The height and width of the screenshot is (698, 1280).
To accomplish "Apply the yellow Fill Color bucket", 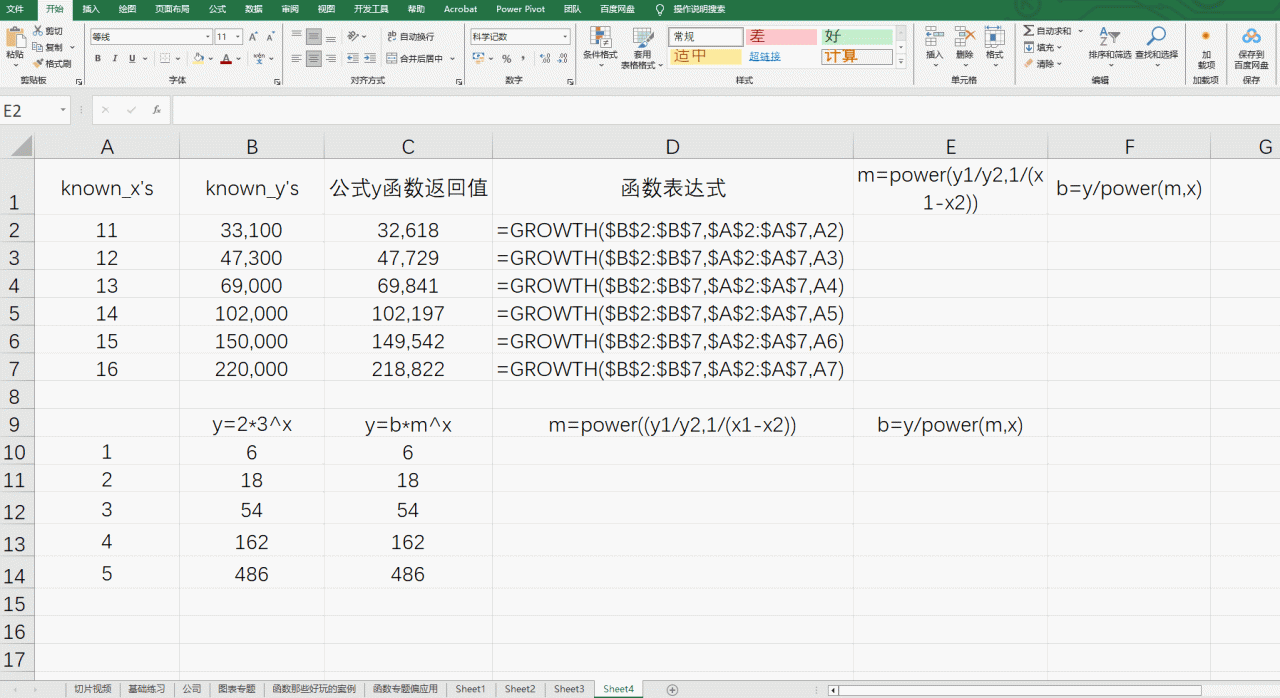I will [x=198, y=59].
